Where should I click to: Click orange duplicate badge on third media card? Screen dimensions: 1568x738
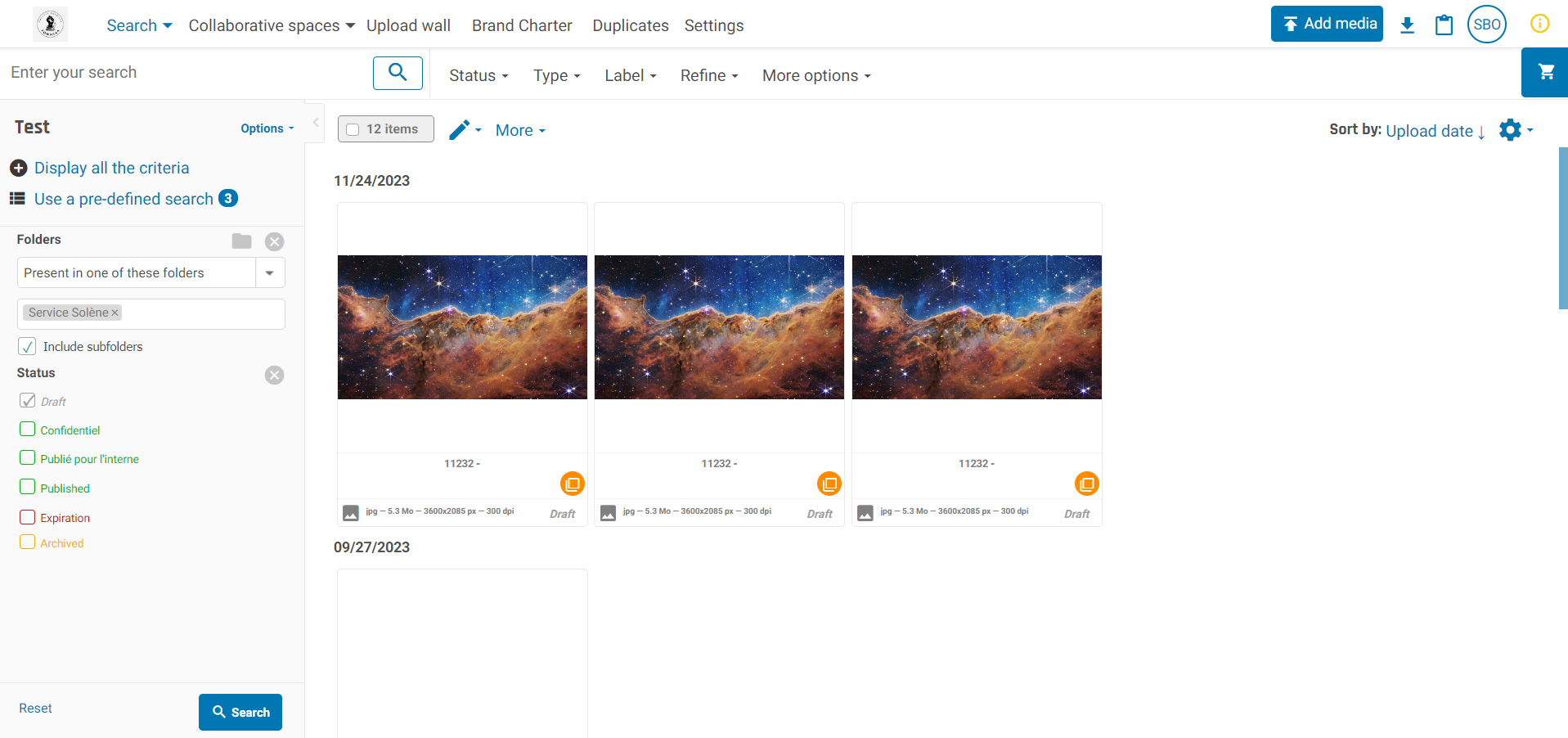tap(1086, 484)
